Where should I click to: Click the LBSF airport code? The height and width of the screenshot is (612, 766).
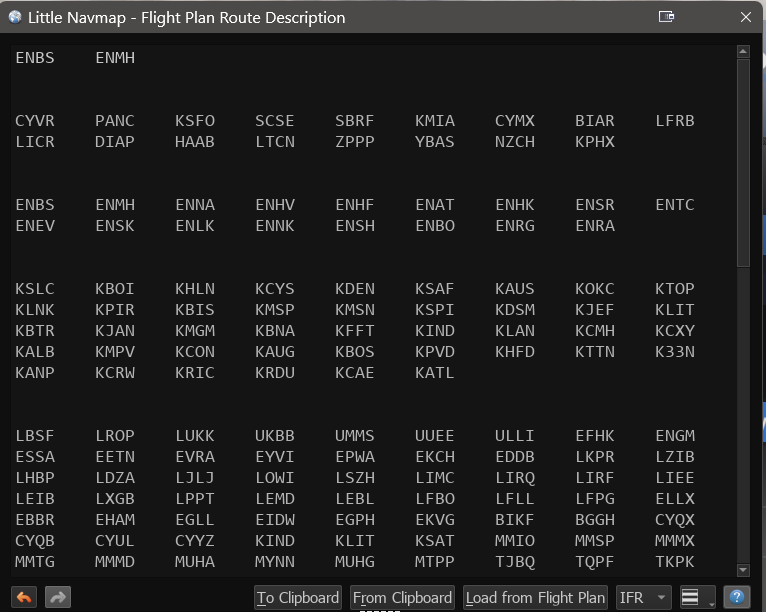click(x=35, y=436)
